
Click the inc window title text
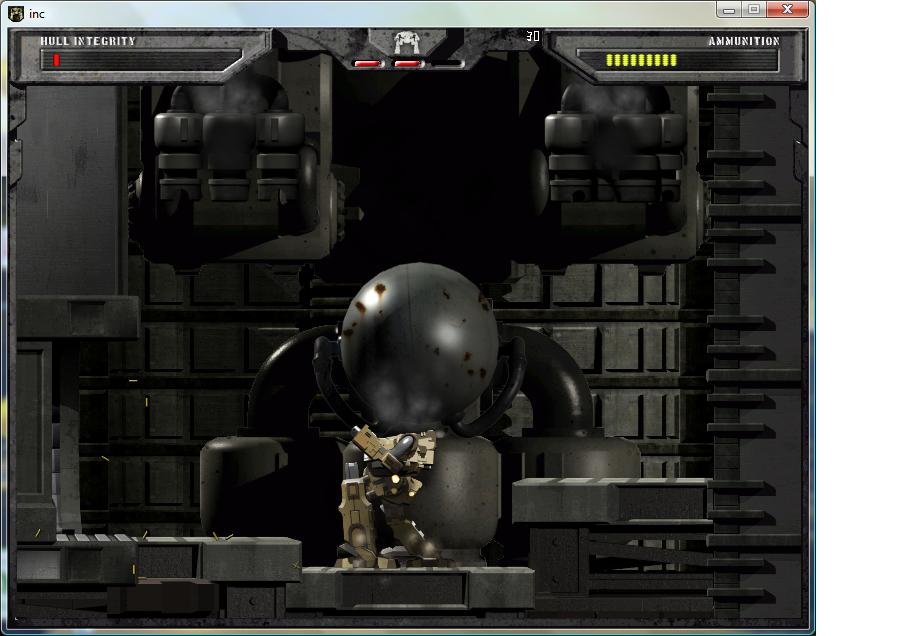[x=36, y=14]
